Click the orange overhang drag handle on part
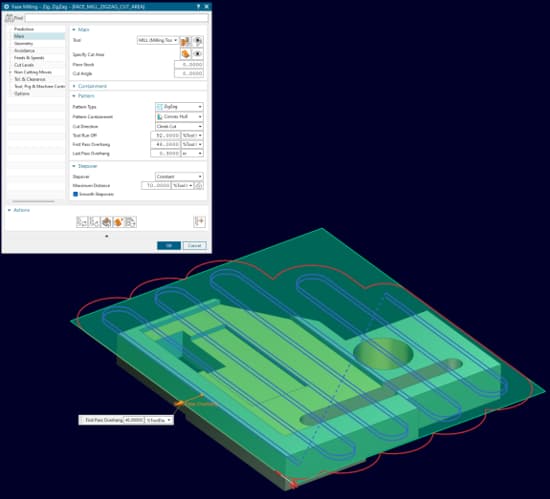This screenshot has height=499, width=550. click(x=179, y=404)
